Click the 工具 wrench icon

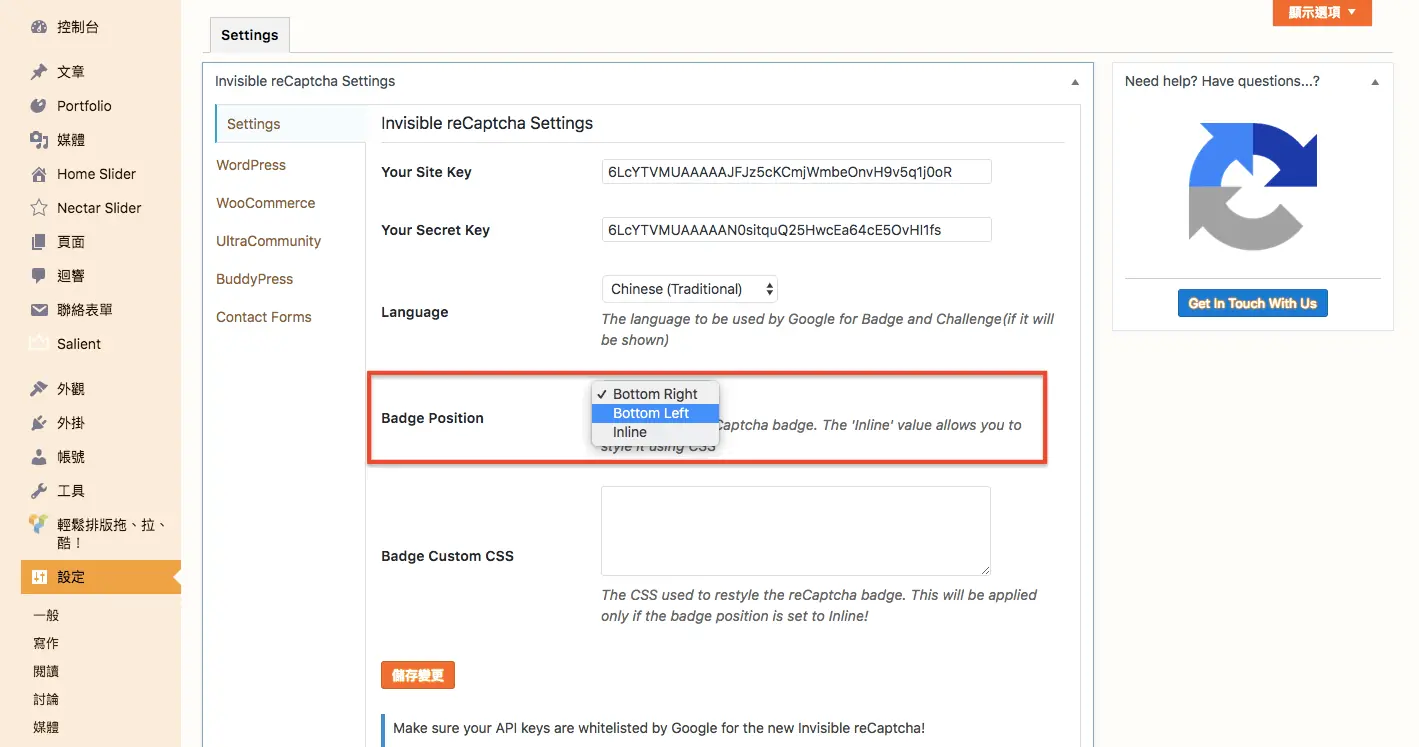[39, 491]
